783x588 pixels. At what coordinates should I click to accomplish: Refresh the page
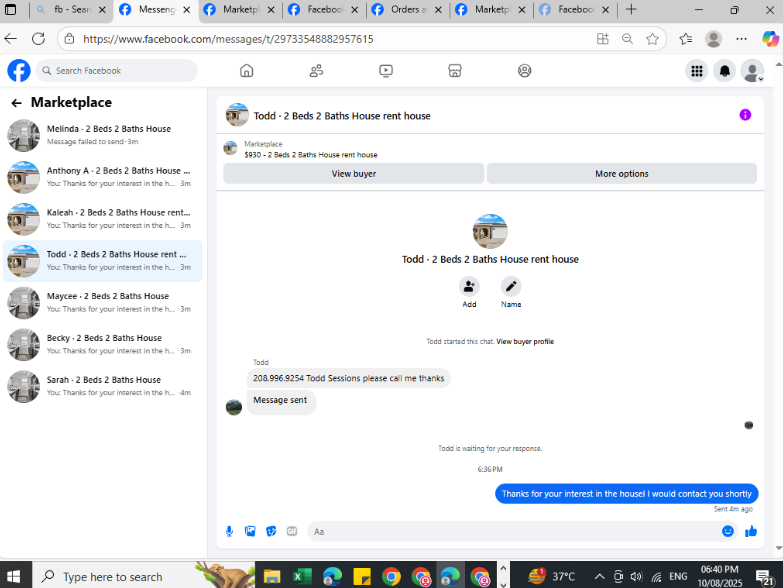pos(38,39)
